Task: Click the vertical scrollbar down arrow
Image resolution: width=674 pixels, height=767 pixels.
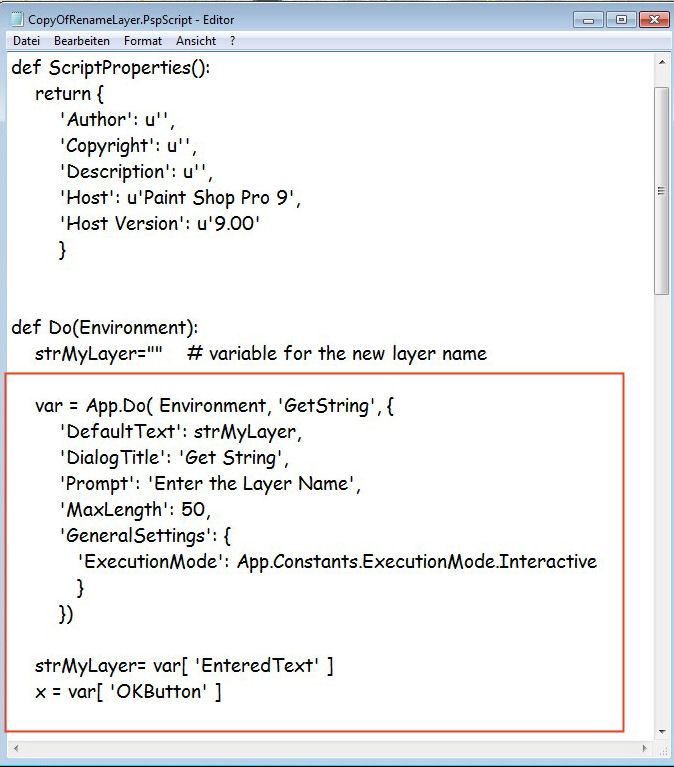Action: click(660, 731)
